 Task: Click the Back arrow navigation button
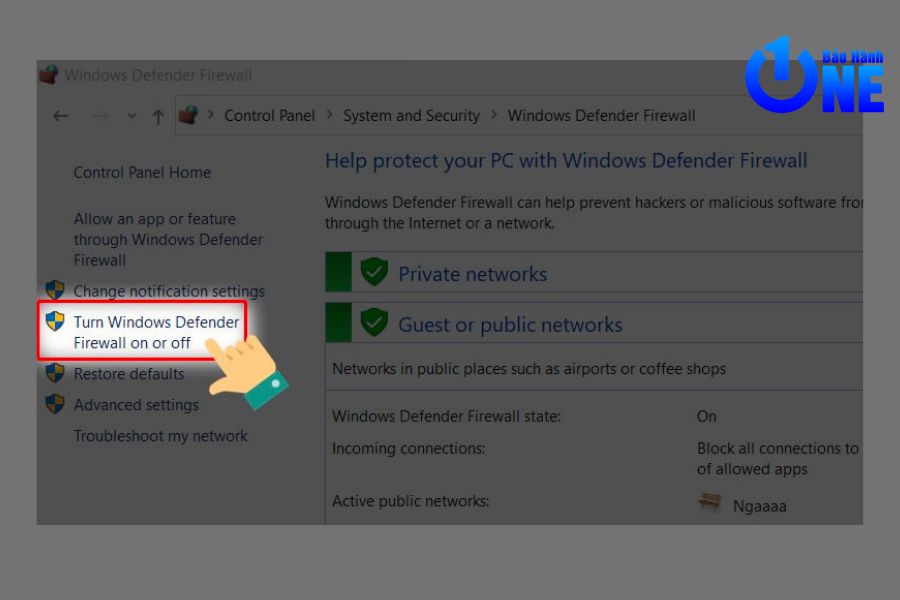[61, 116]
